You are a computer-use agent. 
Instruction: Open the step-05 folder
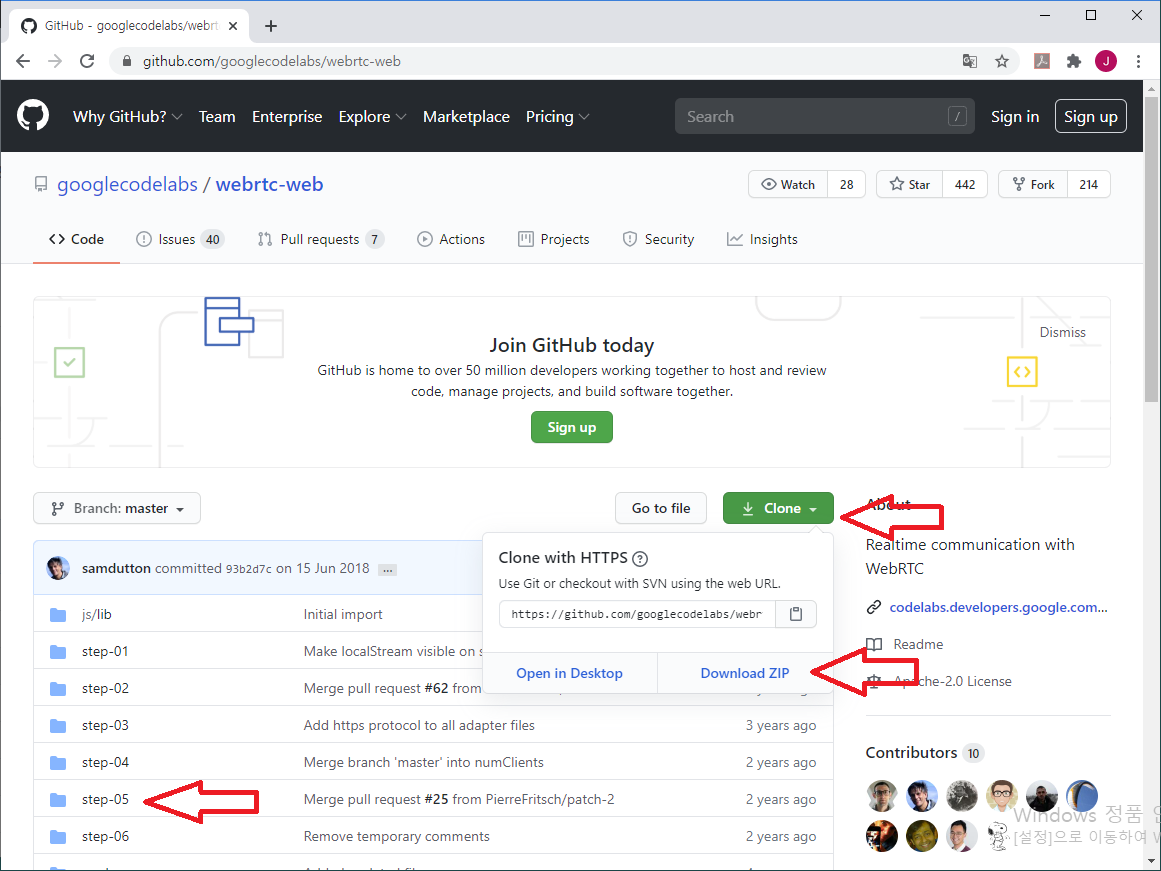(x=105, y=800)
